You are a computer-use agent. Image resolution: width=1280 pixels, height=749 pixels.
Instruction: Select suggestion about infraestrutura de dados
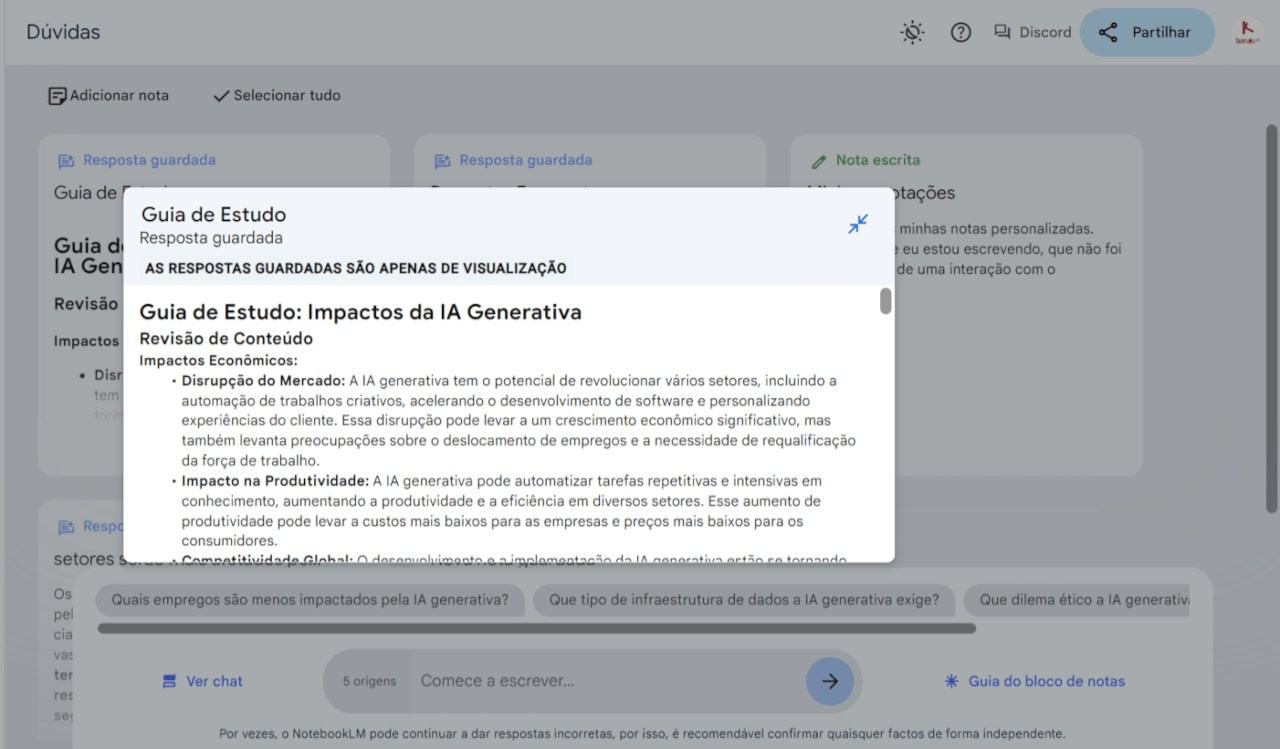(744, 600)
